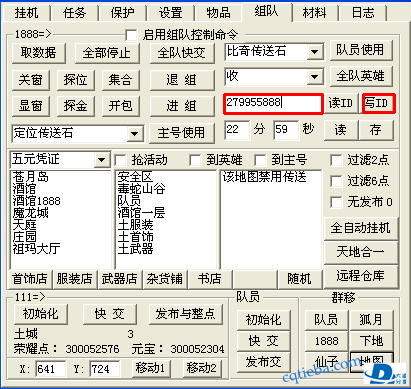This screenshot has height=389, width=411.
Task: Select 毒蛇山谷 in the middle list
Action: (141, 189)
